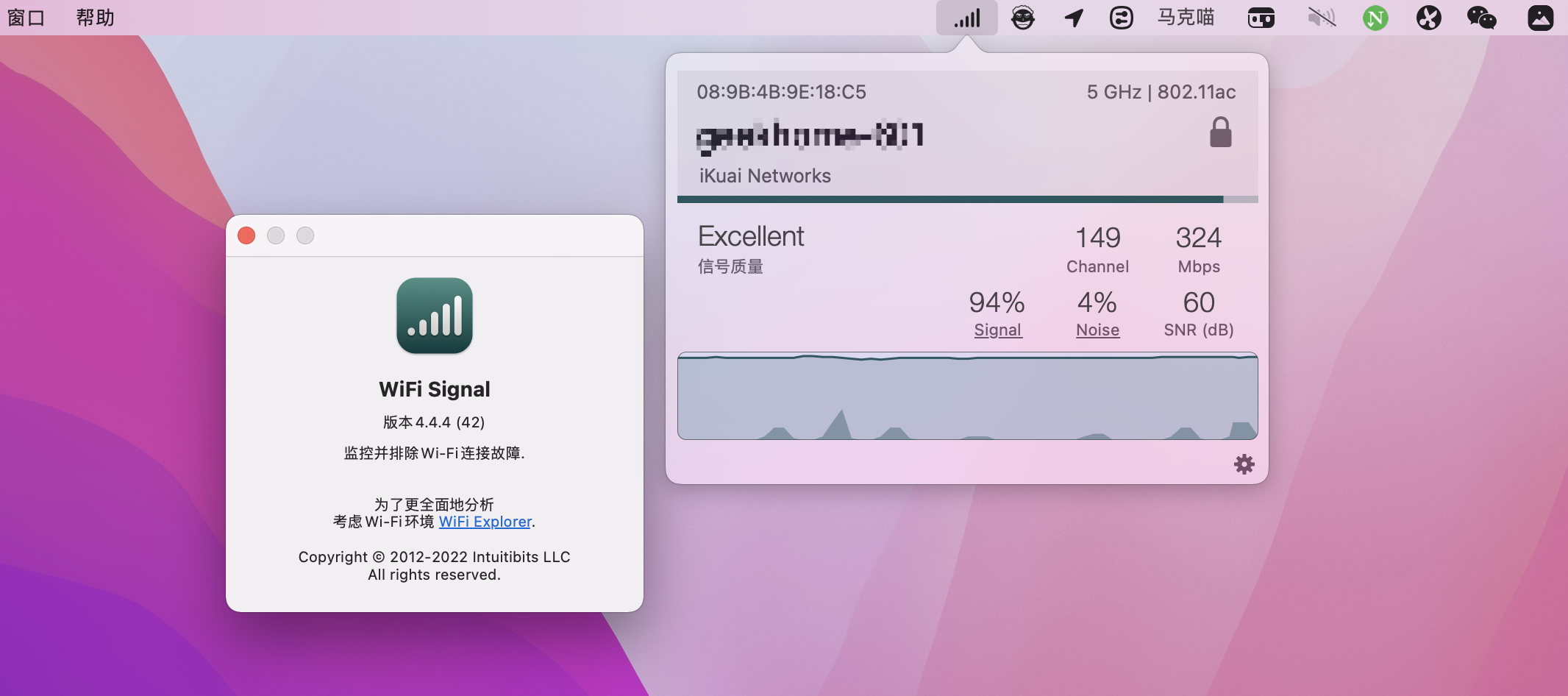
Task: Click the muted speaker menu bar icon
Action: pyautogui.click(x=1321, y=18)
